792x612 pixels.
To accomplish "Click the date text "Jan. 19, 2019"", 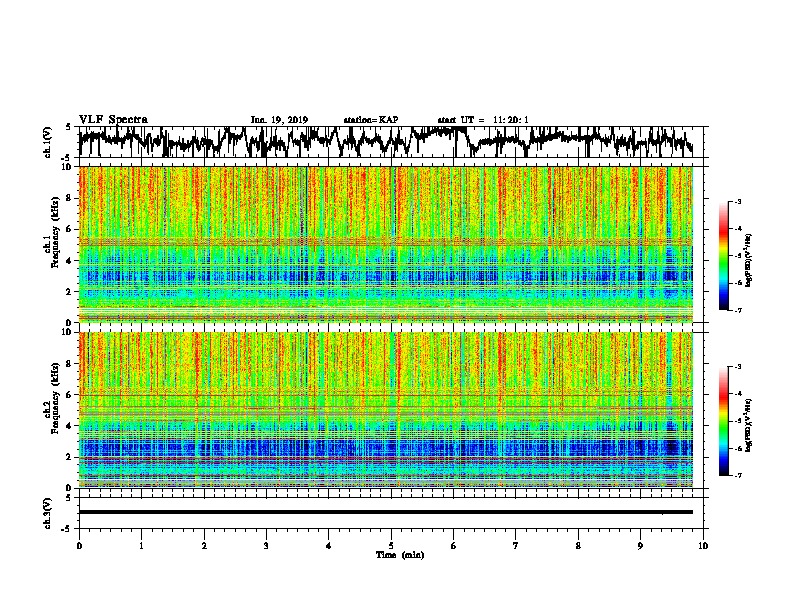I will (279, 120).
